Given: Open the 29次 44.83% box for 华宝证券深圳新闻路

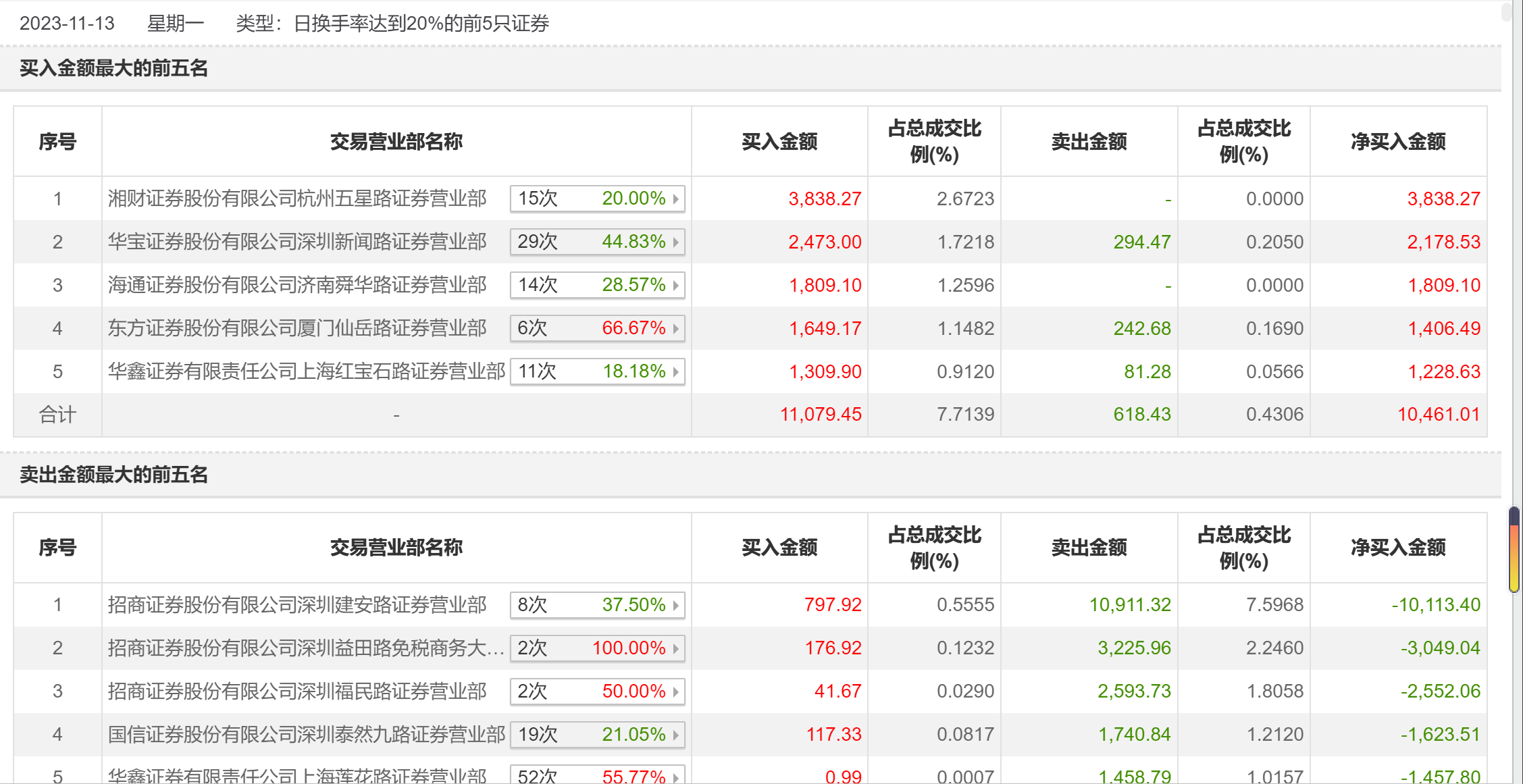Looking at the screenshot, I should (597, 242).
